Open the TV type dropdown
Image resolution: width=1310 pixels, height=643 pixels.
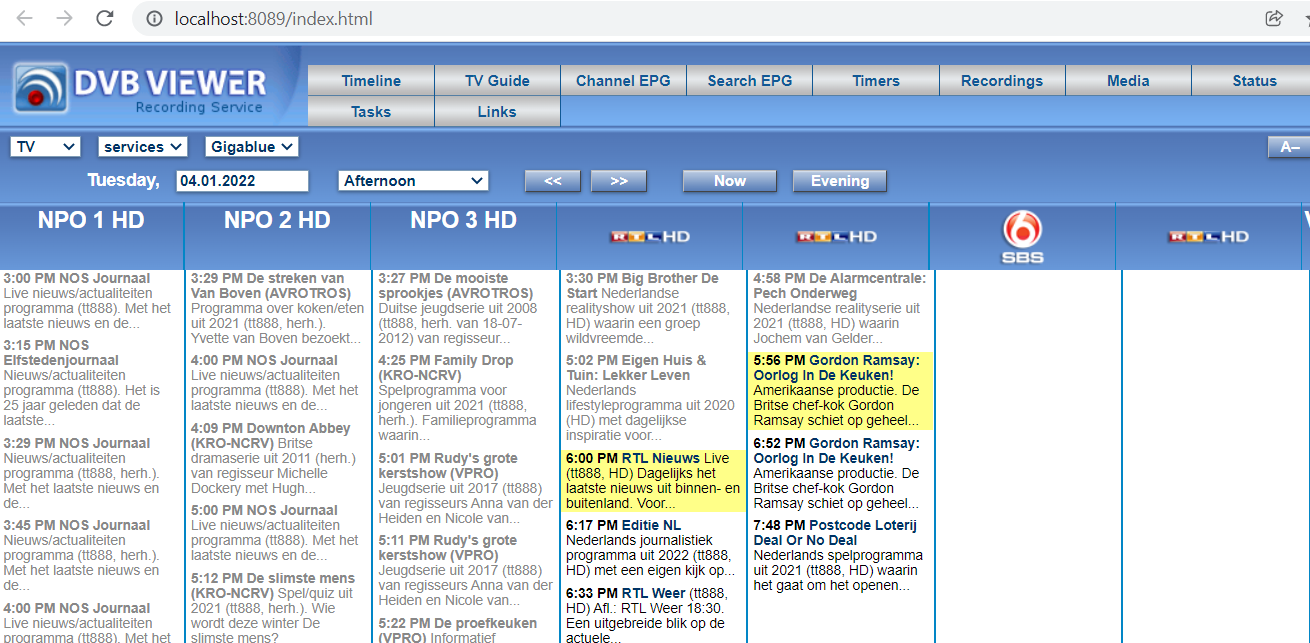point(45,147)
